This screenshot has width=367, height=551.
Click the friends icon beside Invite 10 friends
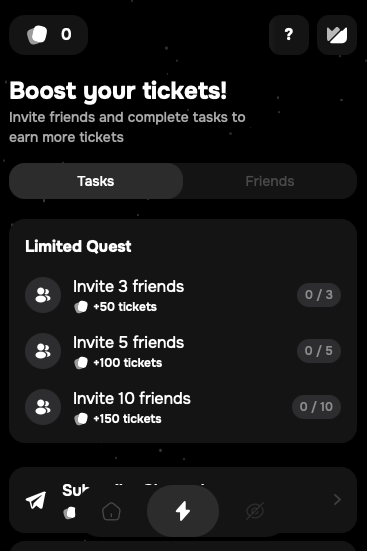tap(43, 407)
